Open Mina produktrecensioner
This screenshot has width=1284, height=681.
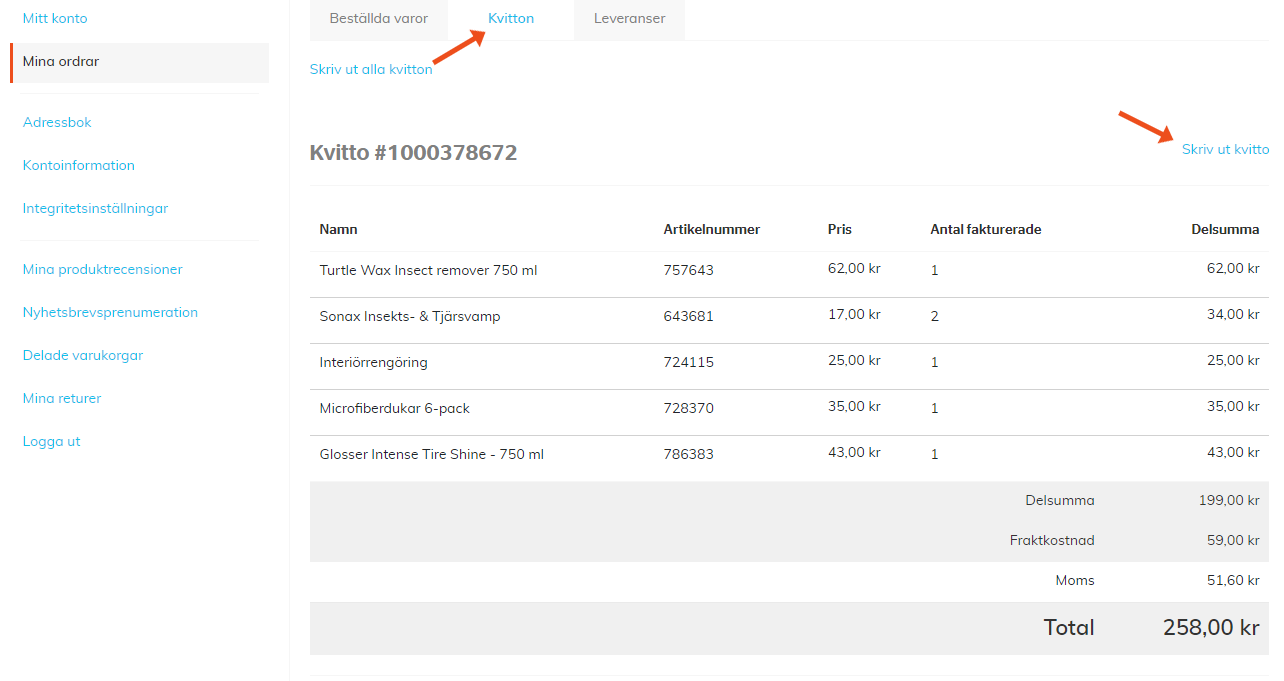coord(102,269)
